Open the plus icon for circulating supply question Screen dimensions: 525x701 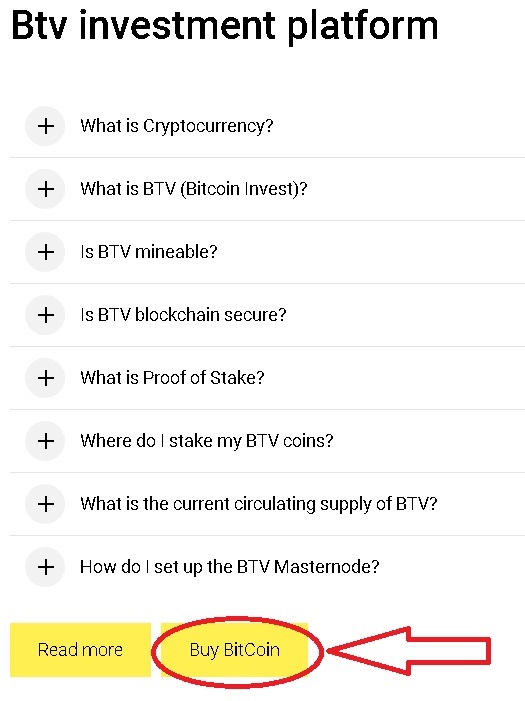click(45, 504)
